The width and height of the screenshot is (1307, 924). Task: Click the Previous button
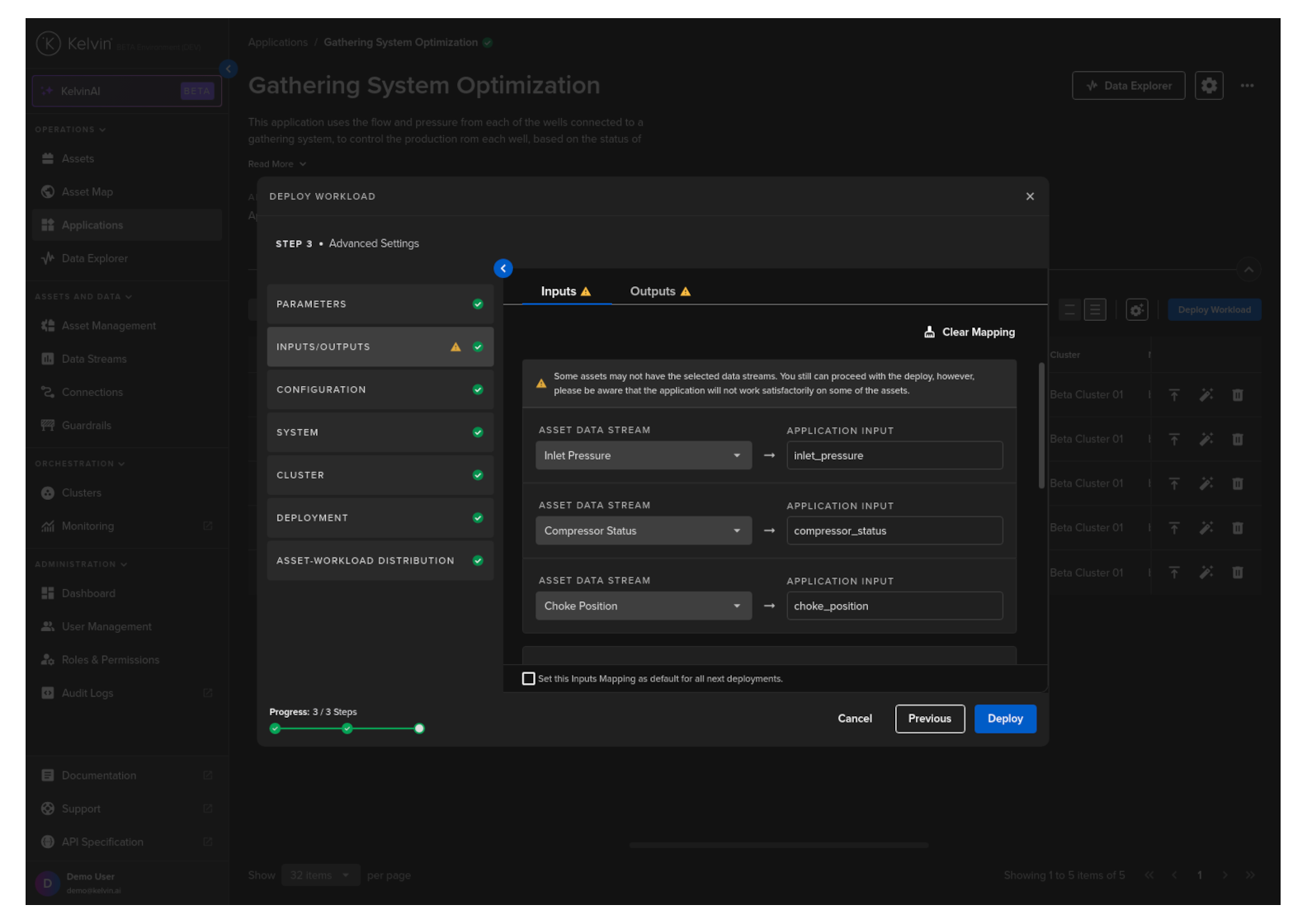(929, 719)
